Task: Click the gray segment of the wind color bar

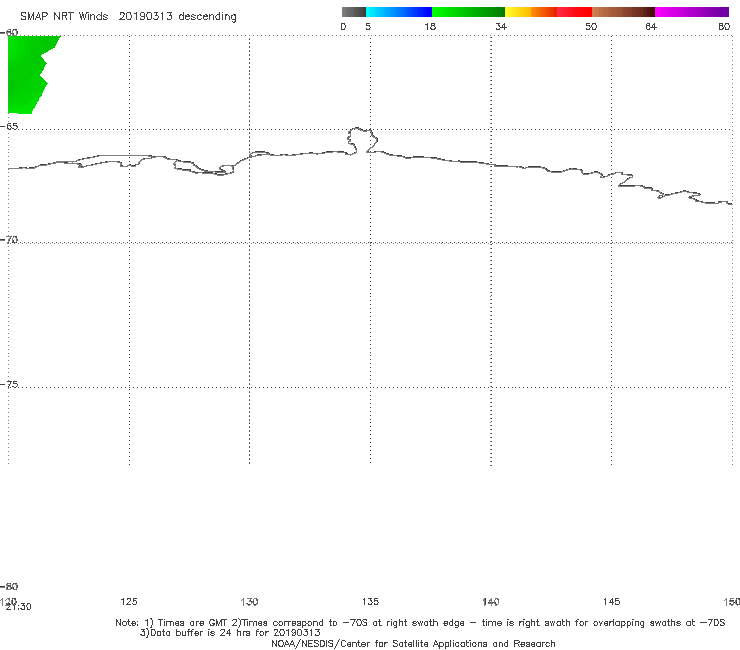Action: [353, 12]
